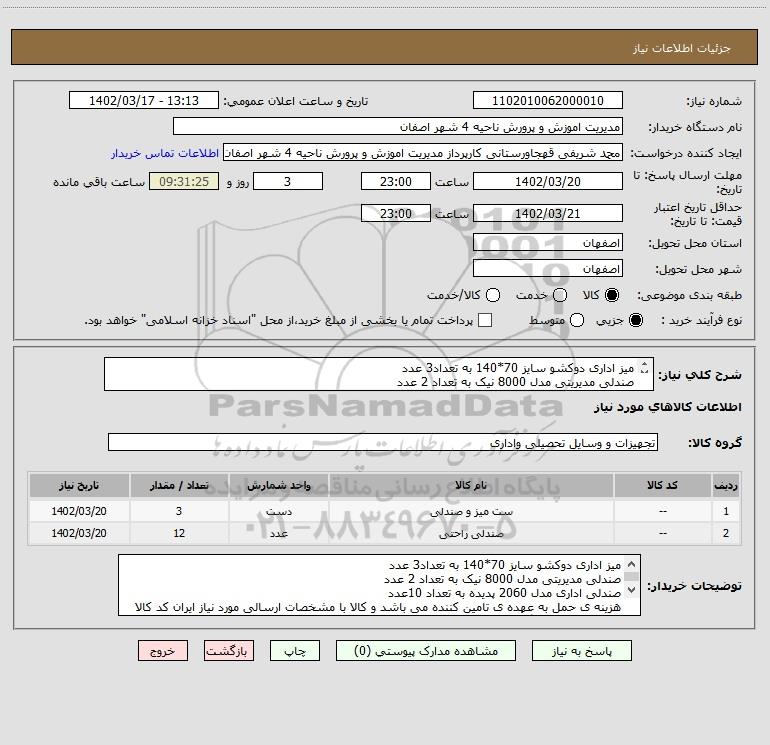770x745 pixels.
Task: Click the شرح کلی نیاز text area
Action: point(379,374)
